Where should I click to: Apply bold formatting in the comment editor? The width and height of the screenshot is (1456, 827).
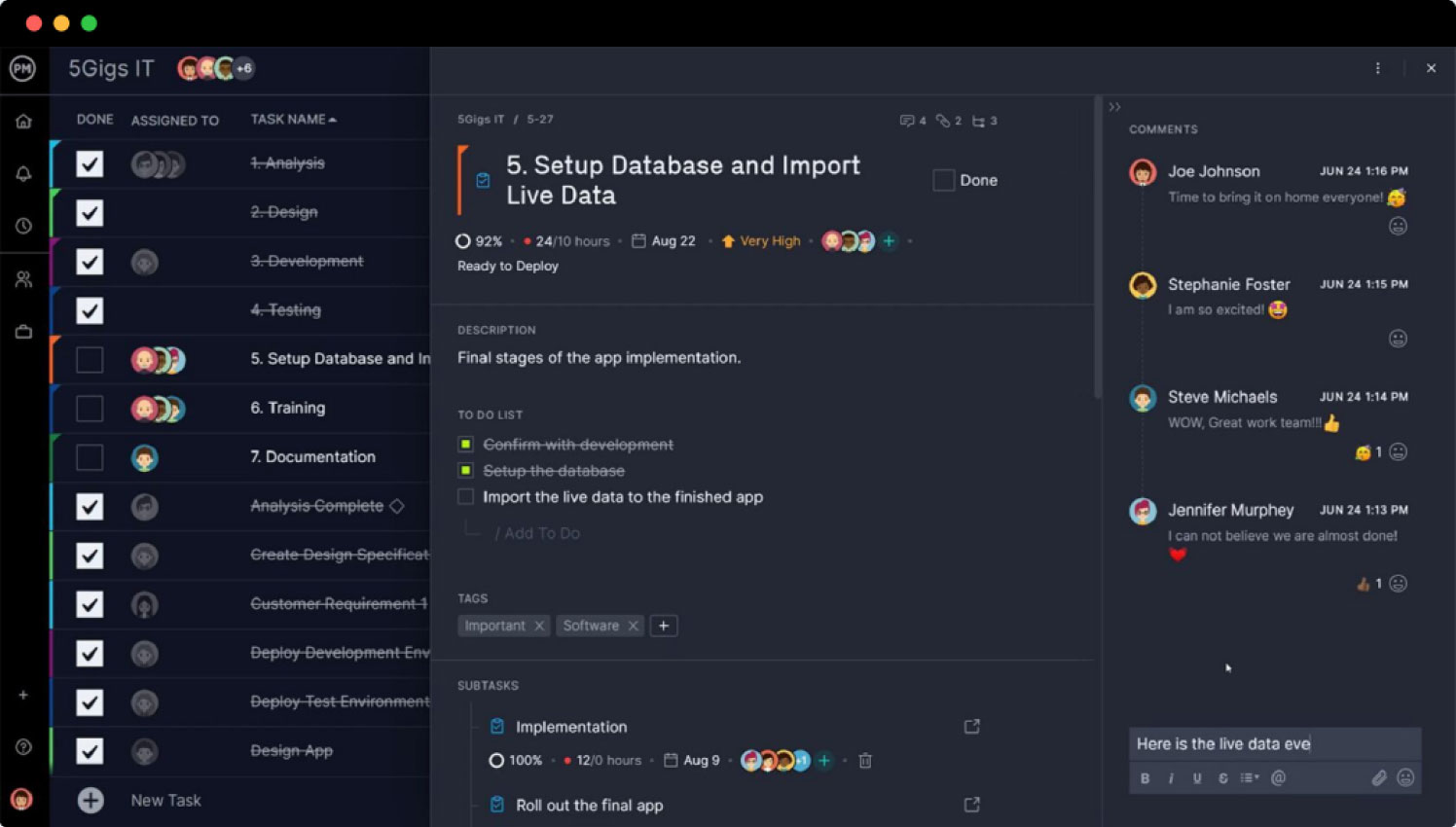point(1146,778)
